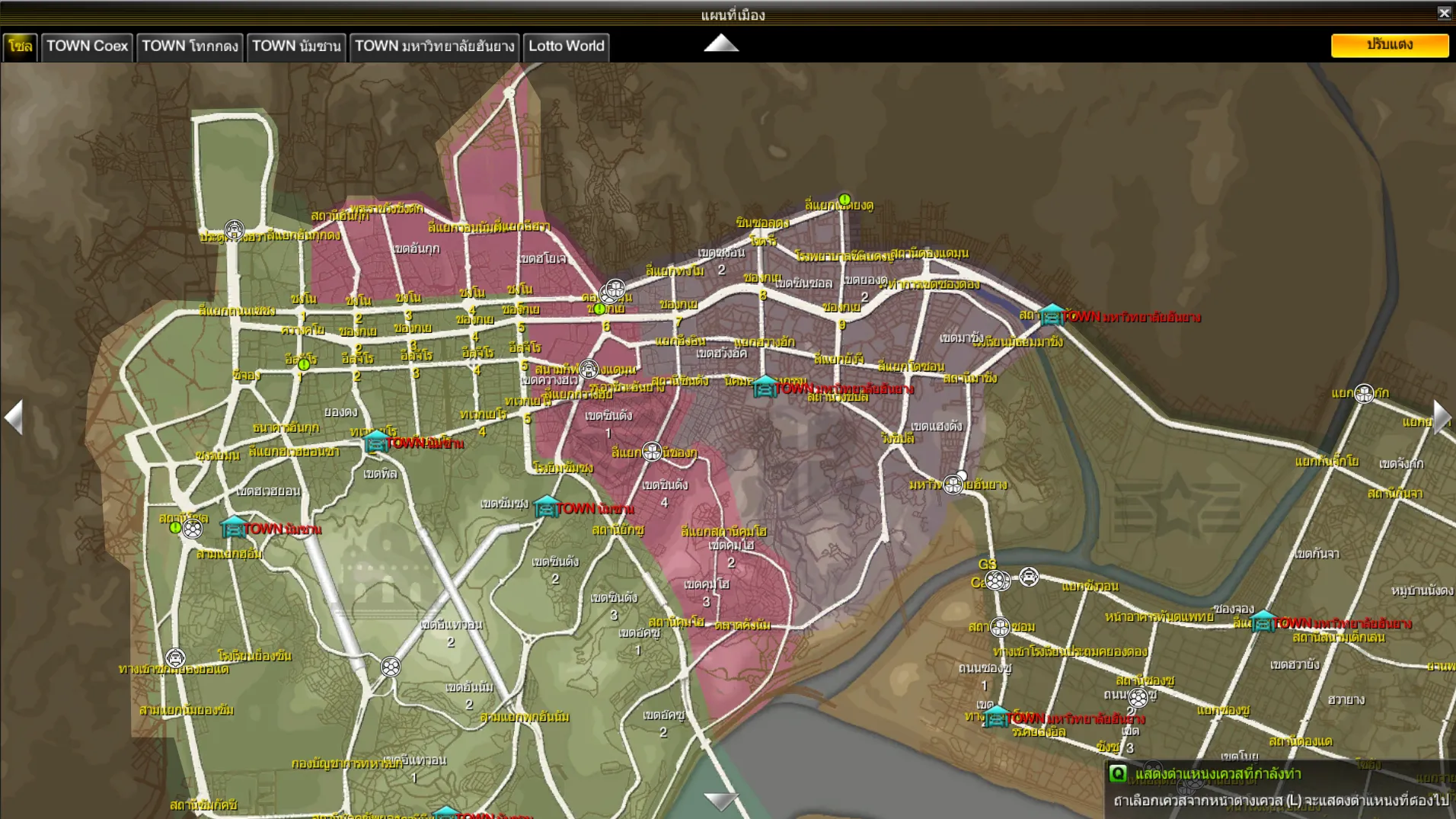1456x819 pixels.
Task: Click the cube icon at the far-right intersection
Action: (x=1364, y=393)
